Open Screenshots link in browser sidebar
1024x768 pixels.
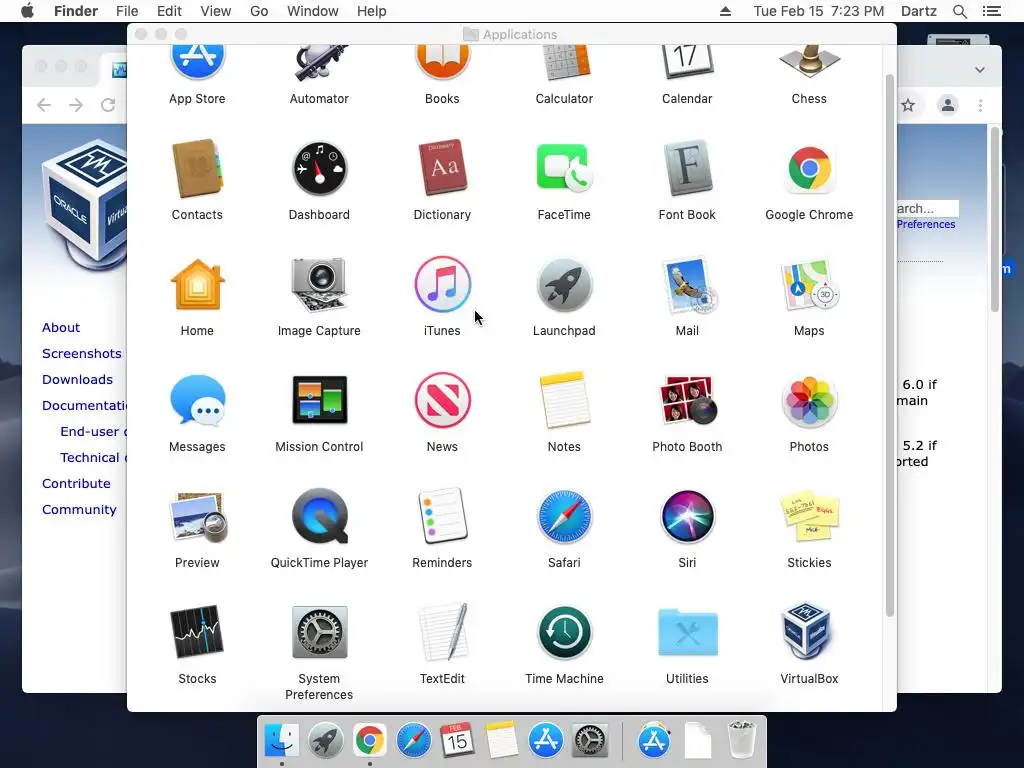[x=82, y=353]
